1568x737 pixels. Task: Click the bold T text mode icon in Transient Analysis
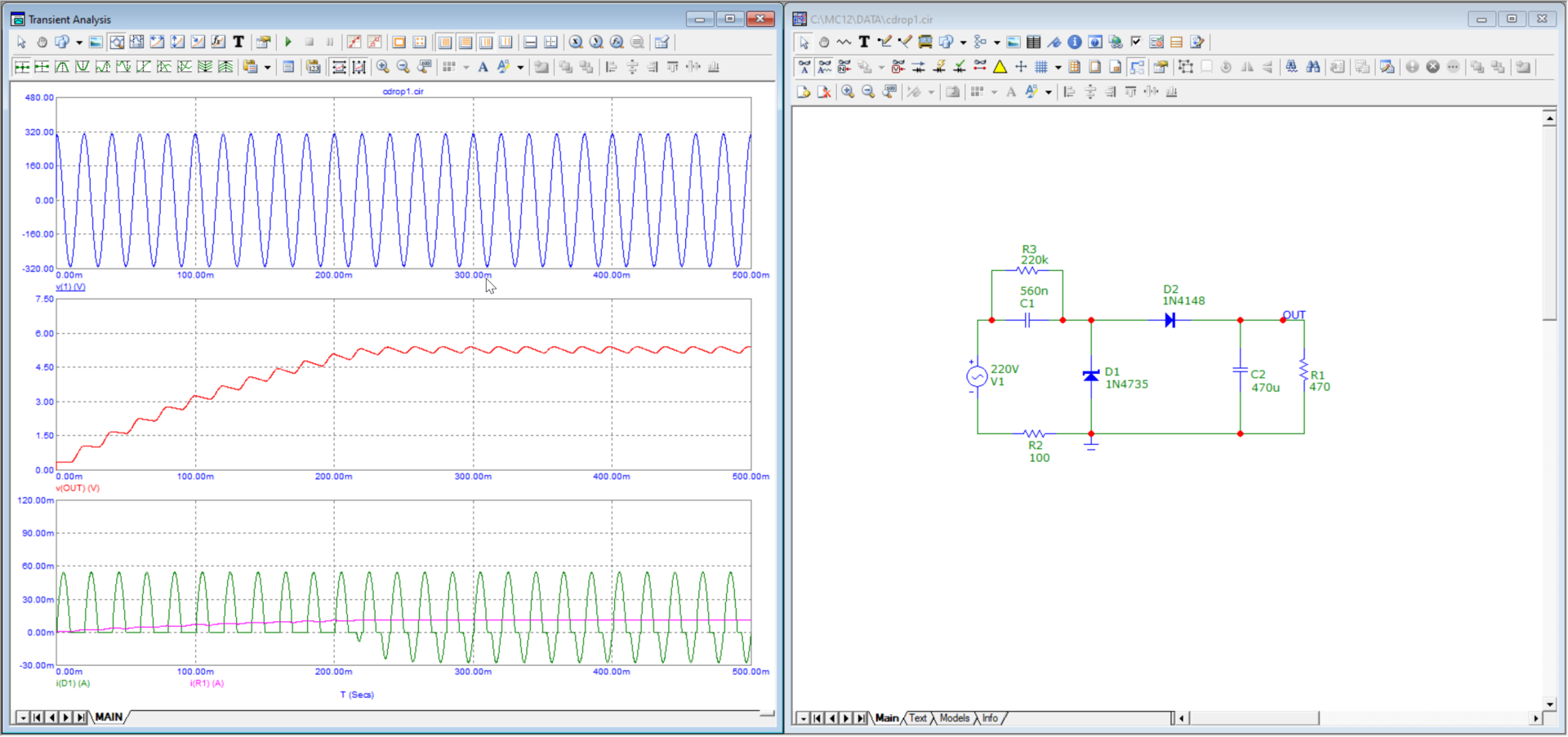coord(238,42)
